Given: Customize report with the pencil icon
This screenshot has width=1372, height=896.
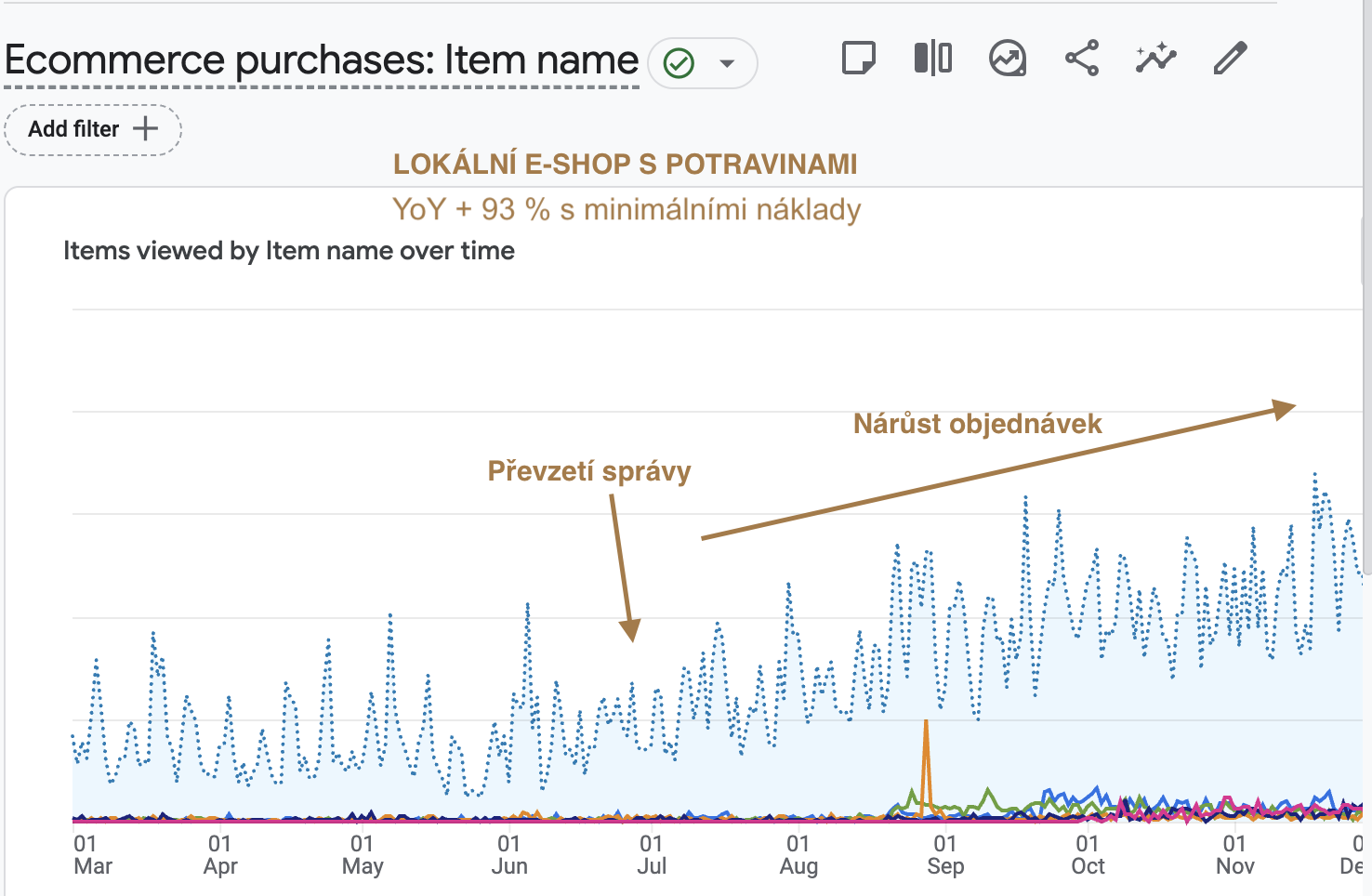Looking at the screenshot, I should point(1230,59).
